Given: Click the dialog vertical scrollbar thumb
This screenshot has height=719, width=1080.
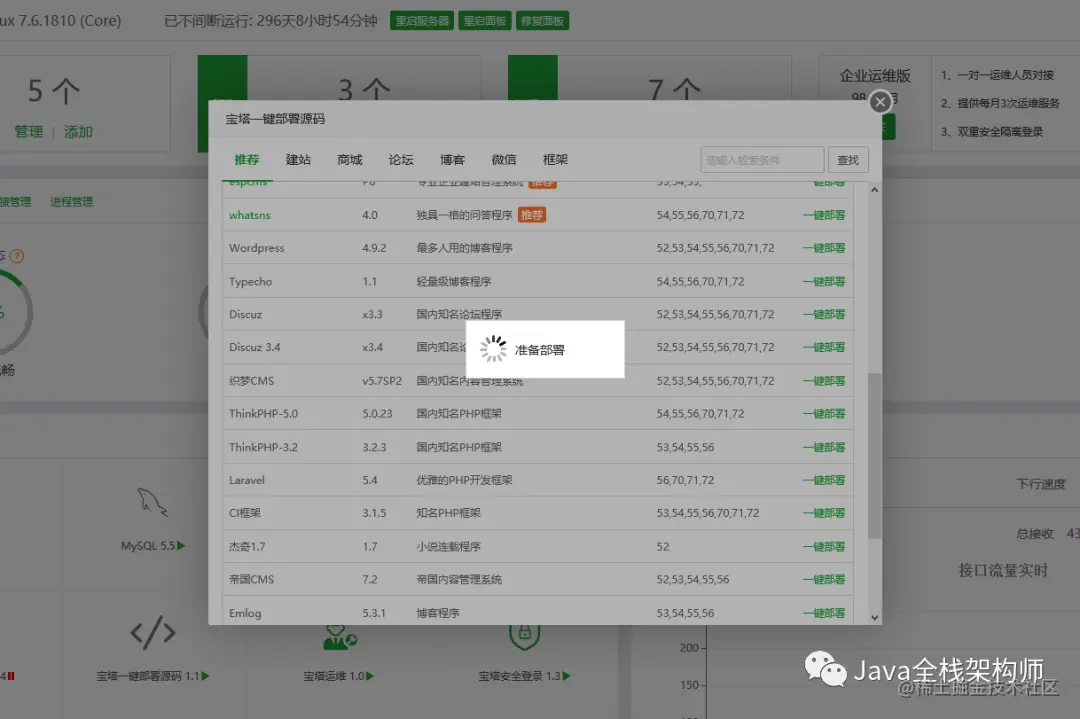Looking at the screenshot, I should click(x=874, y=455).
